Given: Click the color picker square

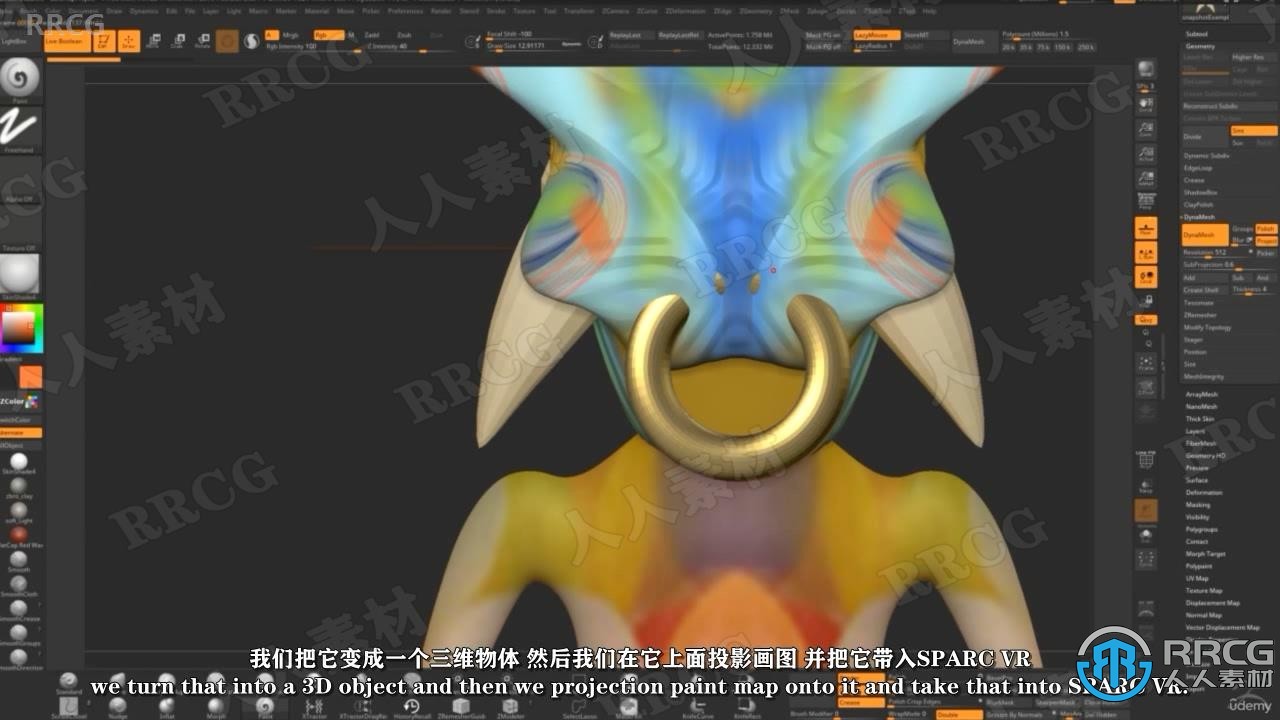Looking at the screenshot, I should tap(21, 329).
